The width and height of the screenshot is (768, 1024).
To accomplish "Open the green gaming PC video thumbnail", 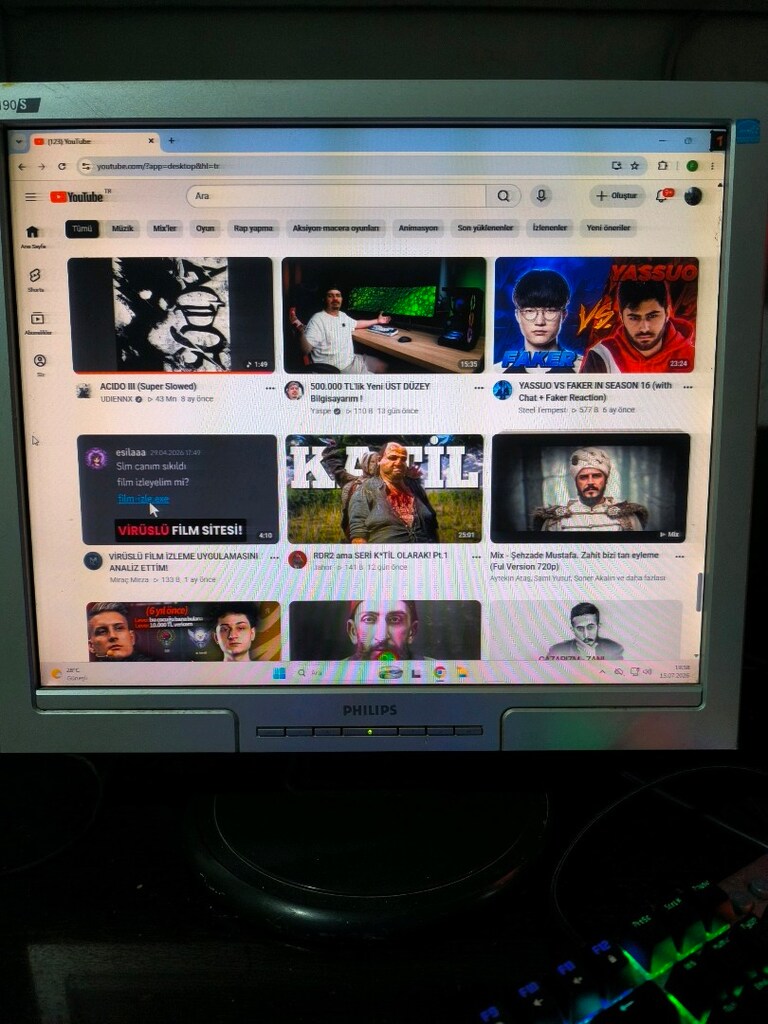I will (x=384, y=315).
